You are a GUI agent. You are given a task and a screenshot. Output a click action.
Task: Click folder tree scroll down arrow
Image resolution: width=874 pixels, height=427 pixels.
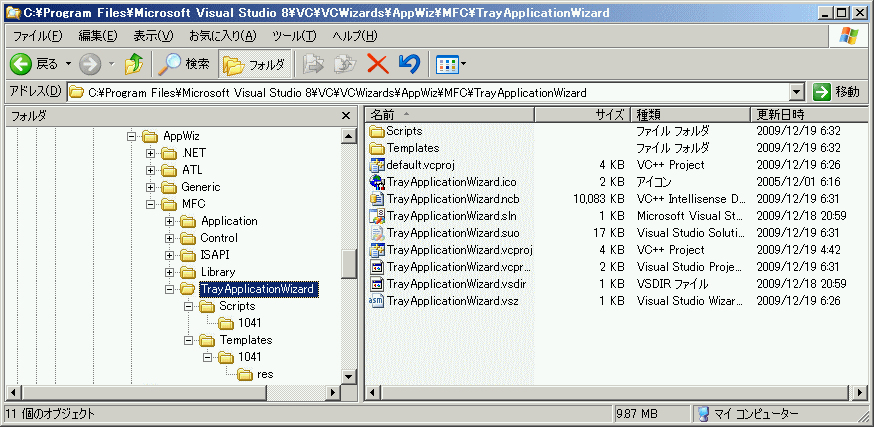pos(349,377)
